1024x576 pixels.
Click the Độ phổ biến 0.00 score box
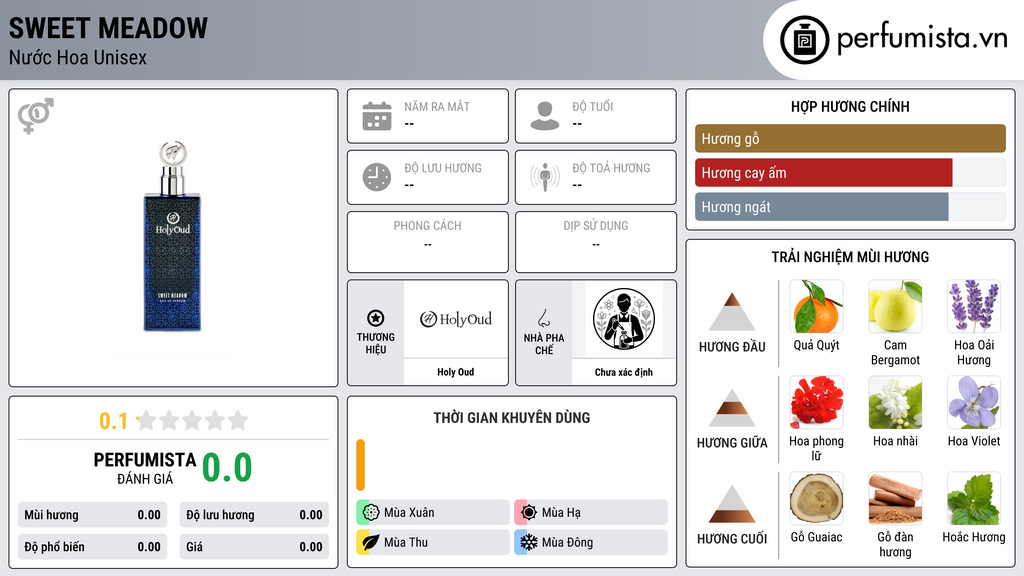pos(92,547)
